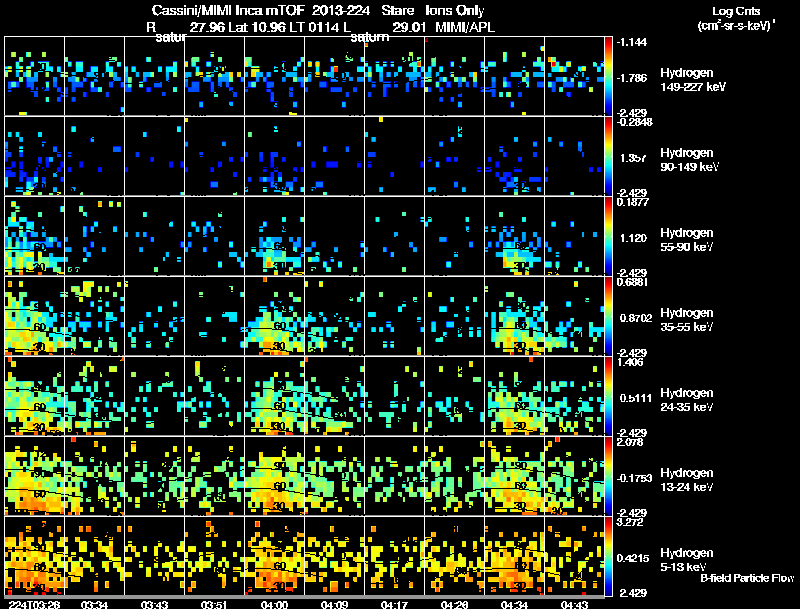Click the colorbar beside Hydrogen 149-227 keV
The image size is (800, 609).
[608, 76]
